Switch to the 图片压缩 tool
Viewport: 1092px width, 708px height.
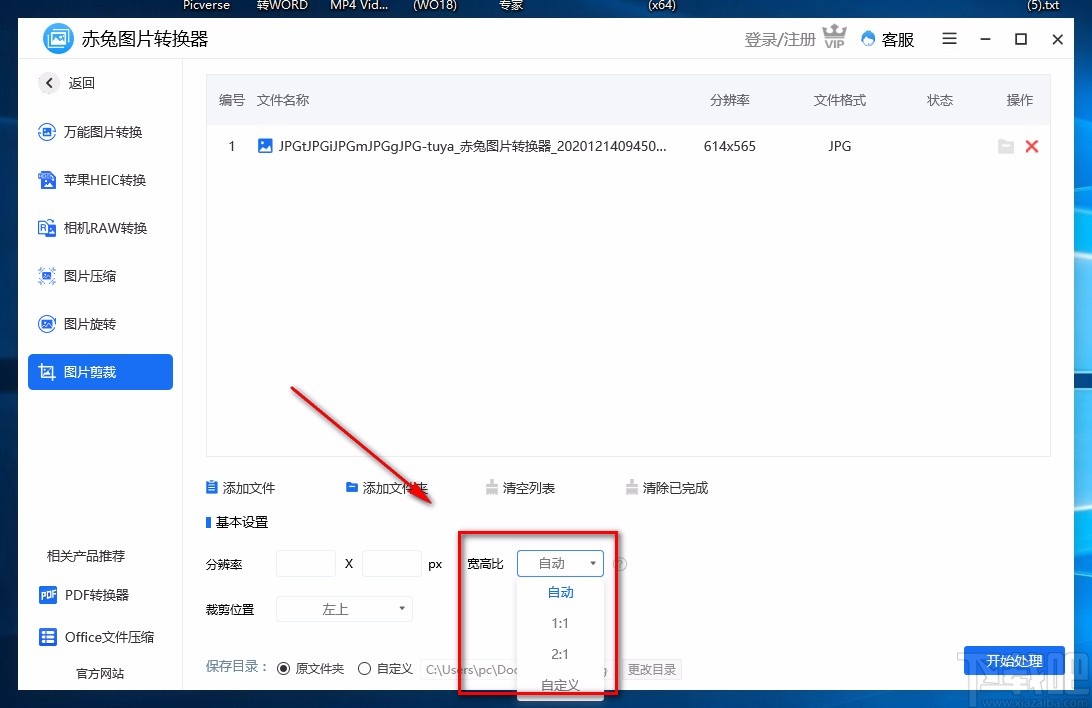100,276
